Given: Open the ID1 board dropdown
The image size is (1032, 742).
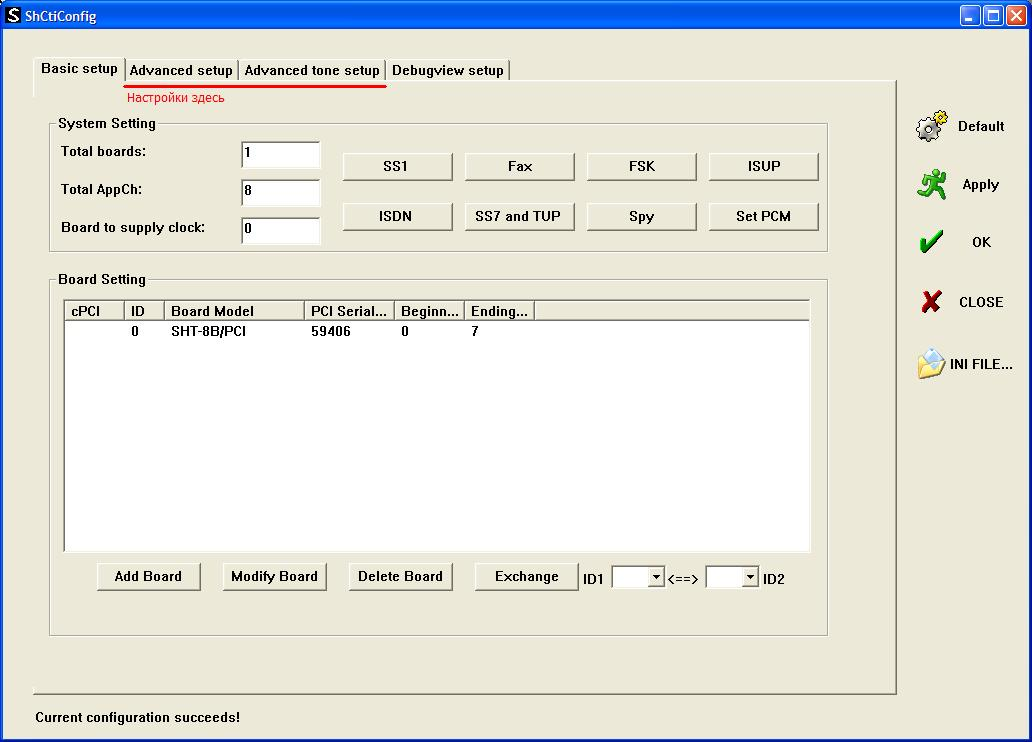Looking at the screenshot, I should 655,577.
